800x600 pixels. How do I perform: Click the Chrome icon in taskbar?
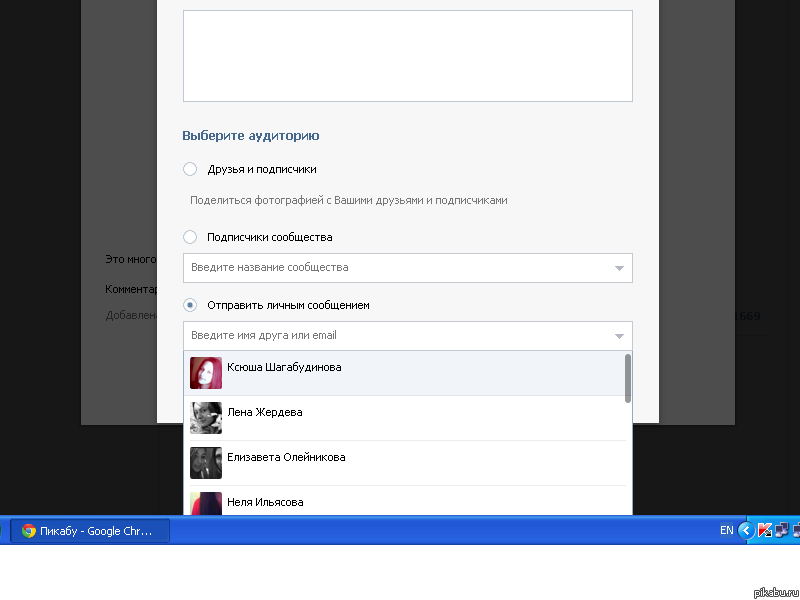click(29, 531)
